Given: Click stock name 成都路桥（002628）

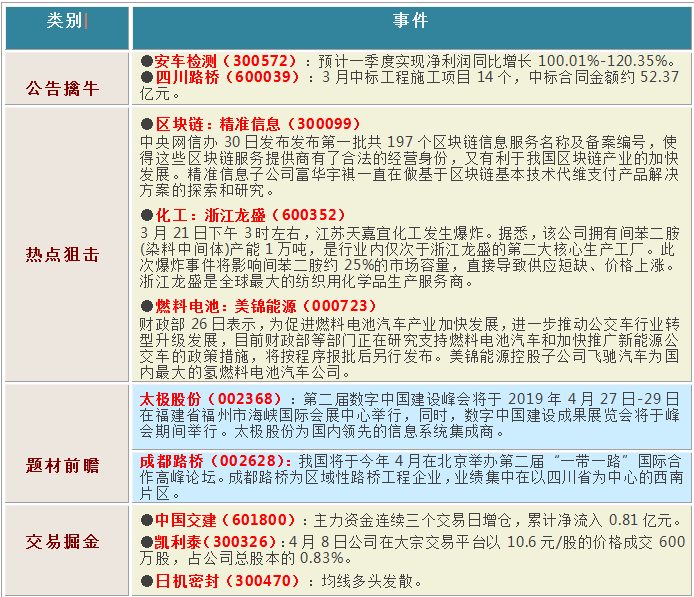Looking at the screenshot, I should click(x=215, y=461).
